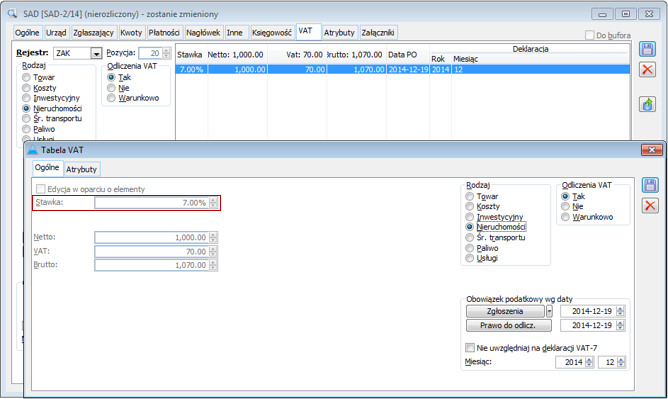Open Atrybuty tab in Tabela VAT
Image resolution: width=668 pixels, height=399 pixels.
tap(81, 169)
